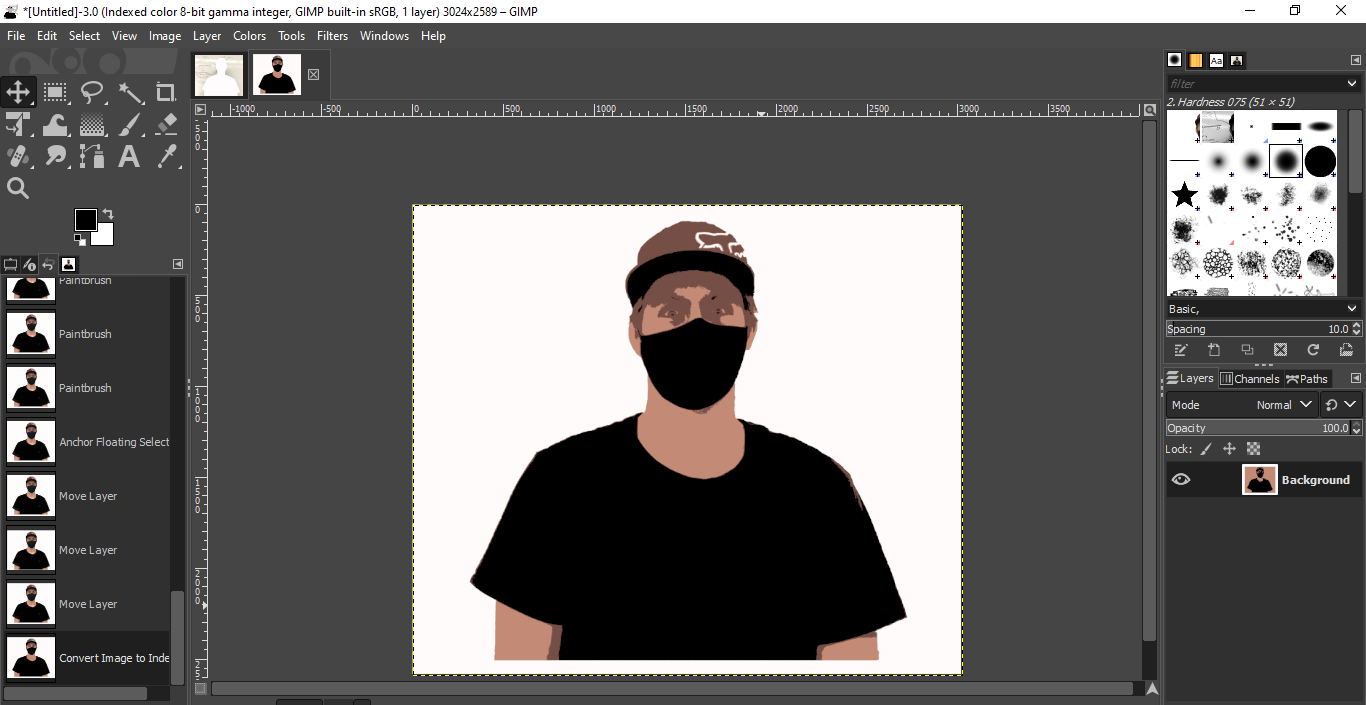1366x705 pixels.
Task: Switch to the white silhouette image tab
Action: 219,75
